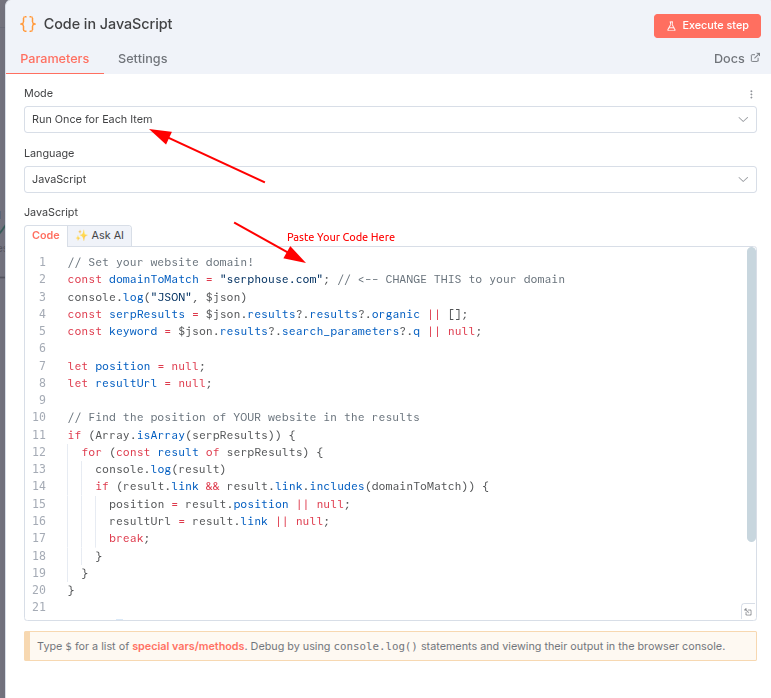Click the Code in JavaScript node title
The width and height of the screenshot is (771, 698).
click(x=108, y=24)
